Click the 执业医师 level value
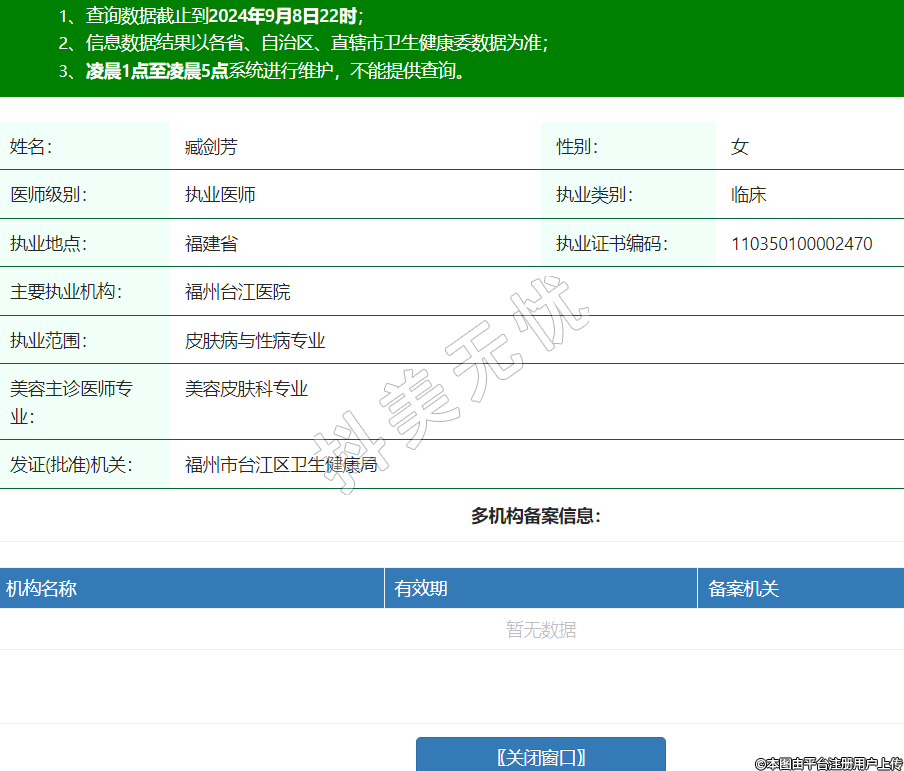904x771 pixels. [x=220, y=195]
